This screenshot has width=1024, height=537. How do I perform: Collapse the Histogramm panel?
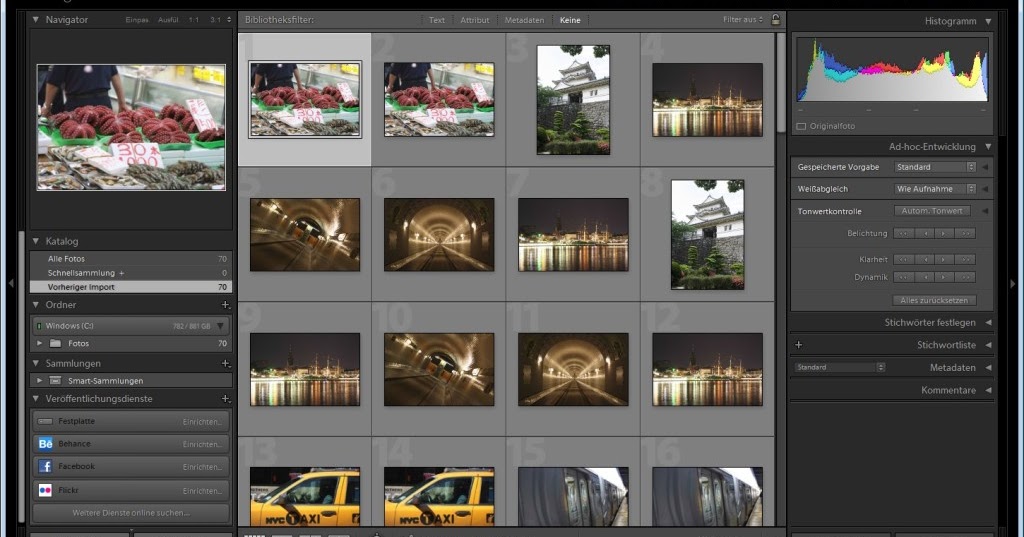pyautogui.click(x=988, y=21)
